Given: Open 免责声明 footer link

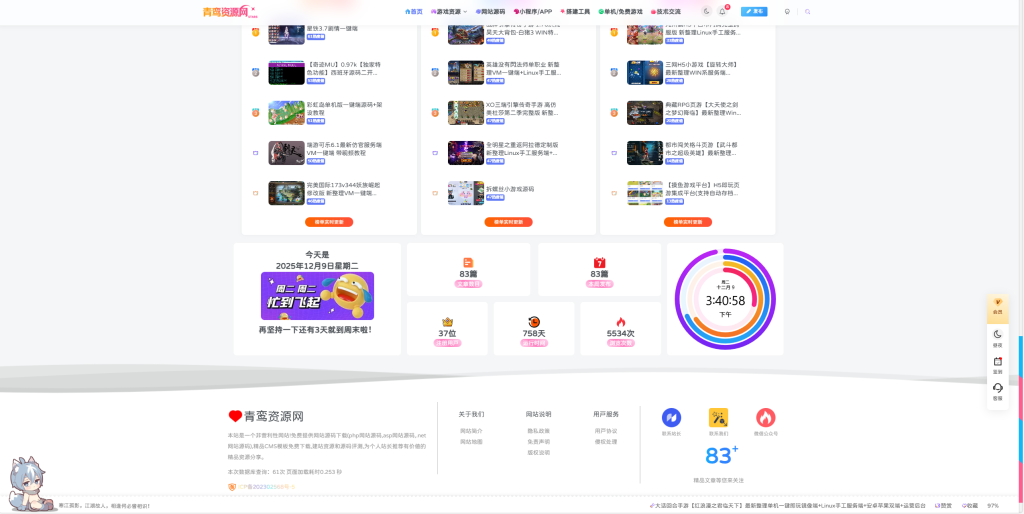Looking at the screenshot, I should pos(539,442).
